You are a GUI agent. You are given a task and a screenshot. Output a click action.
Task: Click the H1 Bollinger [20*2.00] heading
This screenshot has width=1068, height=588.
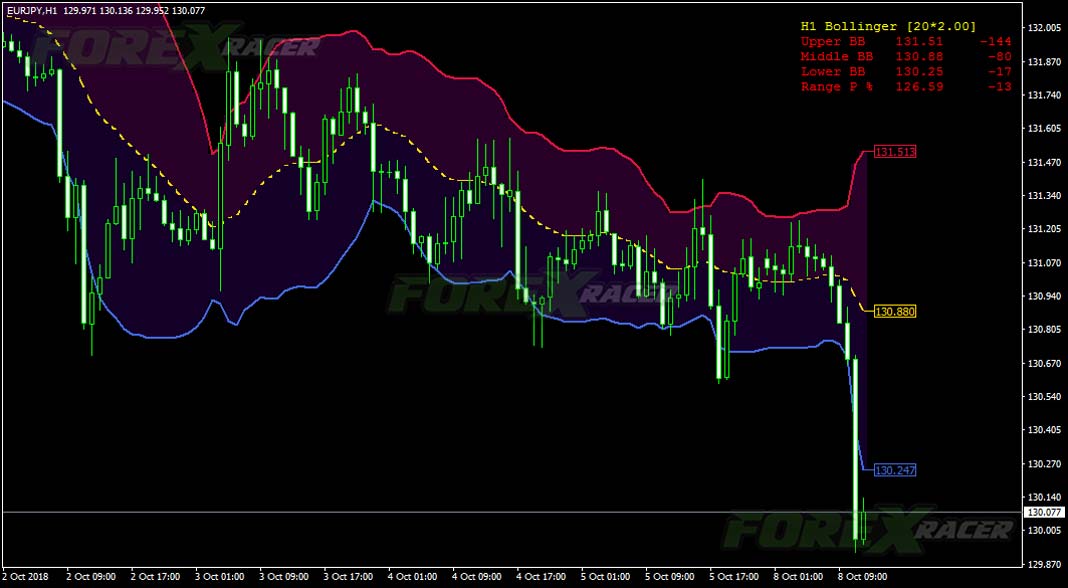(888, 27)
